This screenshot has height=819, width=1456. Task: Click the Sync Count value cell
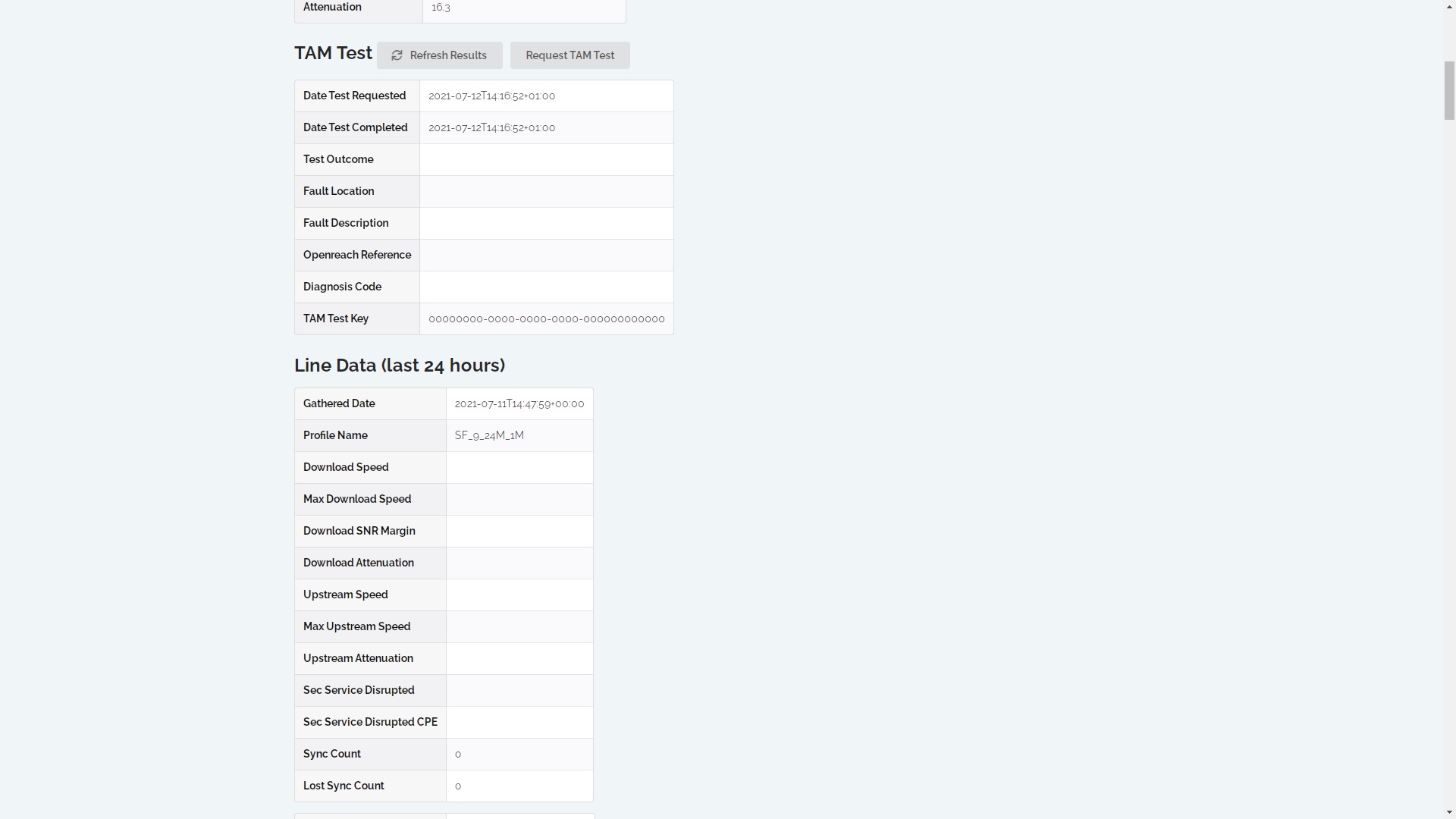[x=519, y=755]
